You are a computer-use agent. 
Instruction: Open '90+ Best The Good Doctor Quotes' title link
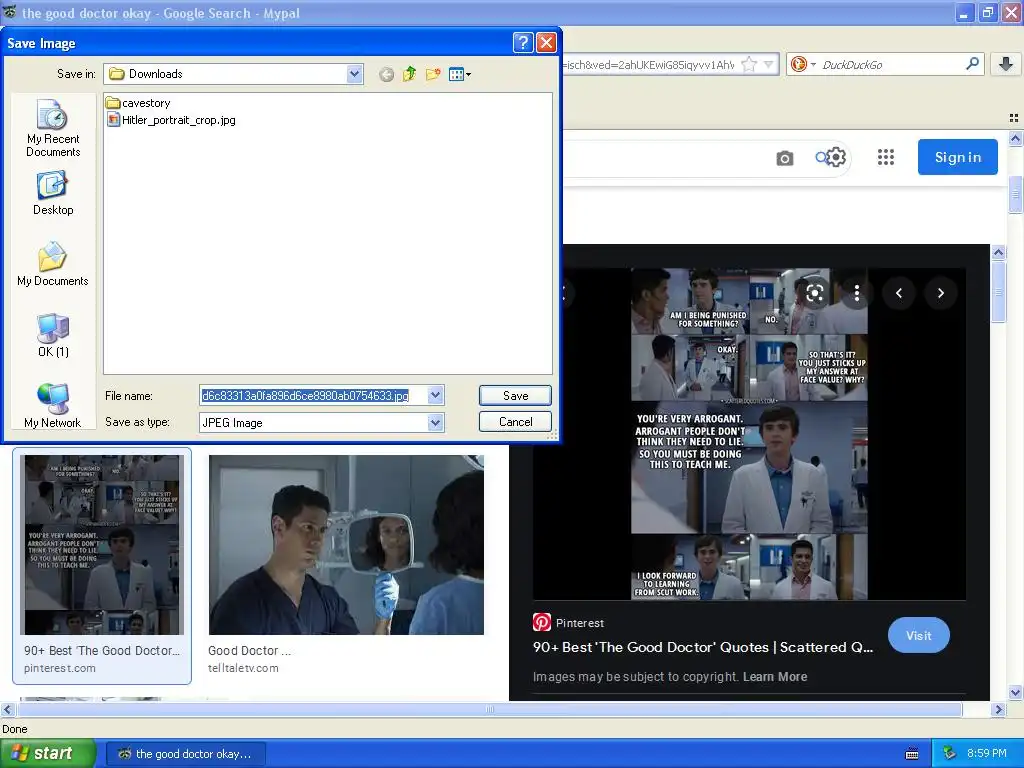click(x=703, y=647)
